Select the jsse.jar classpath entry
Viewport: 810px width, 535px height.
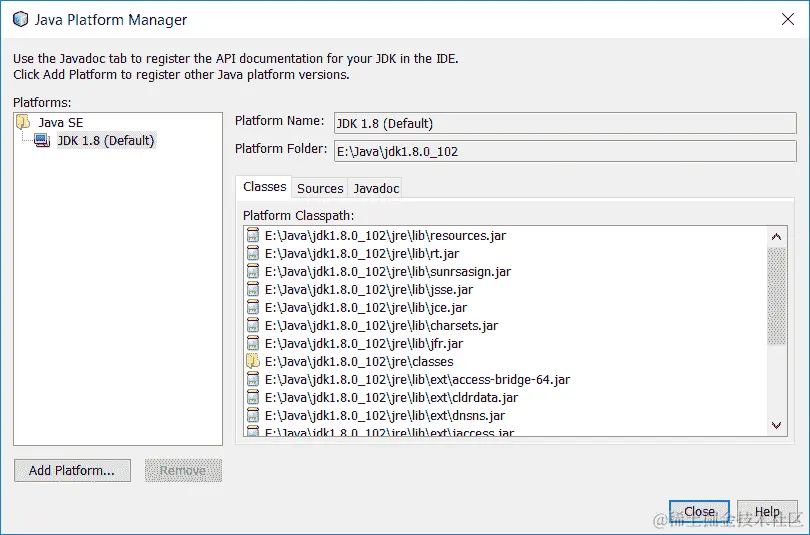369,290
